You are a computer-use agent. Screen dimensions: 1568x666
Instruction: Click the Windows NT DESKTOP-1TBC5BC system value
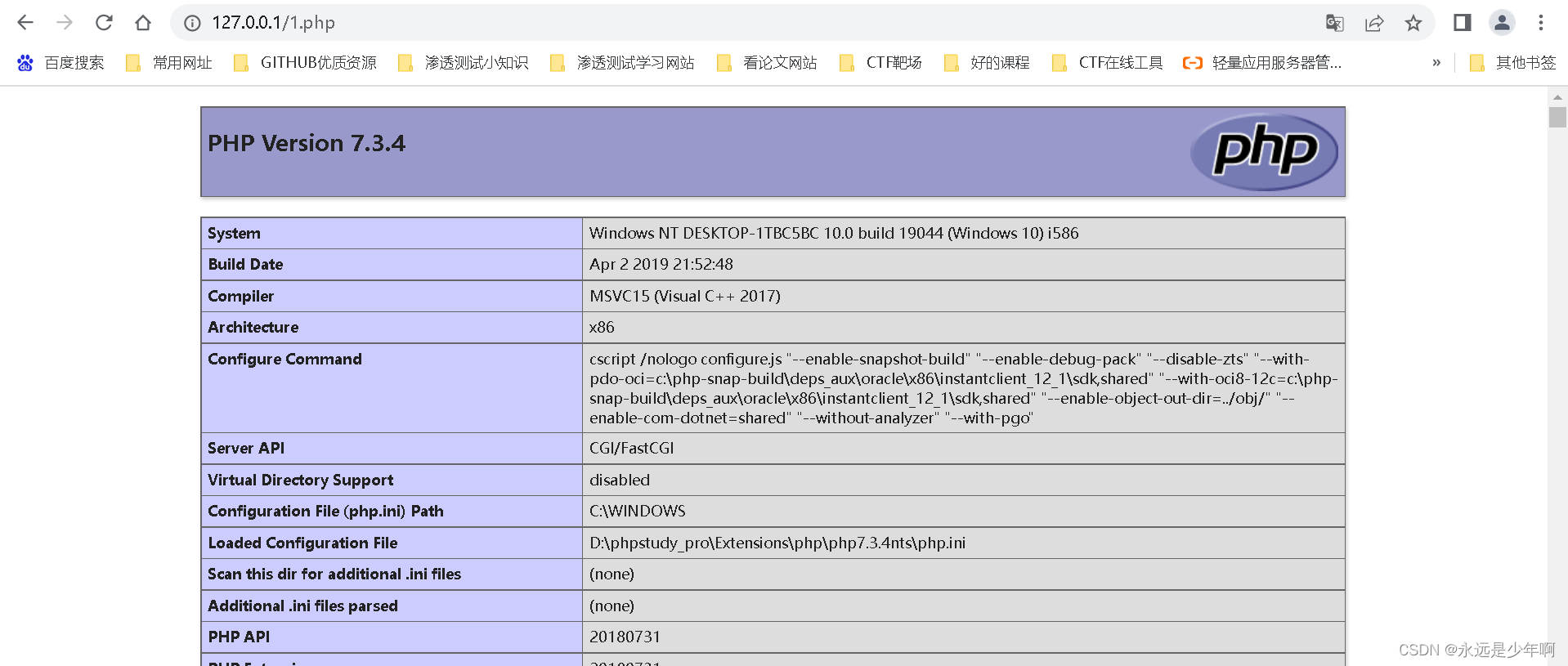click(834, 233)
